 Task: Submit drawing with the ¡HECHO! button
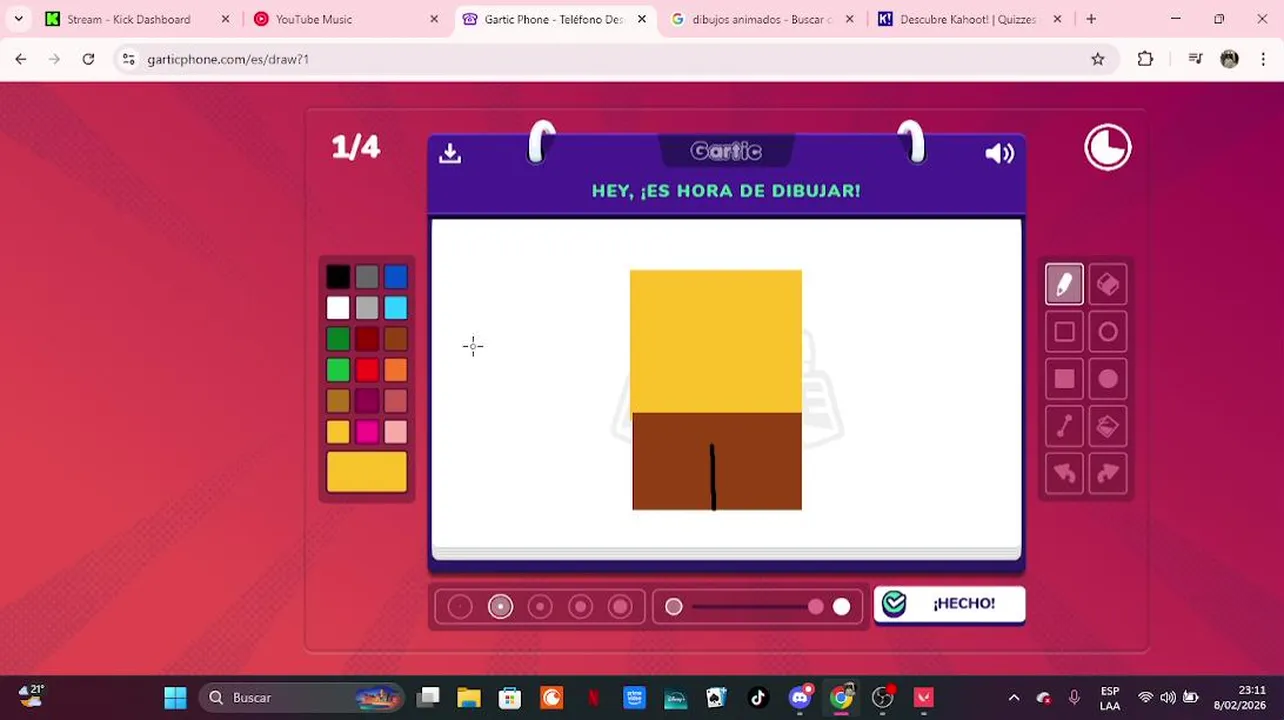tap(949, 604)
